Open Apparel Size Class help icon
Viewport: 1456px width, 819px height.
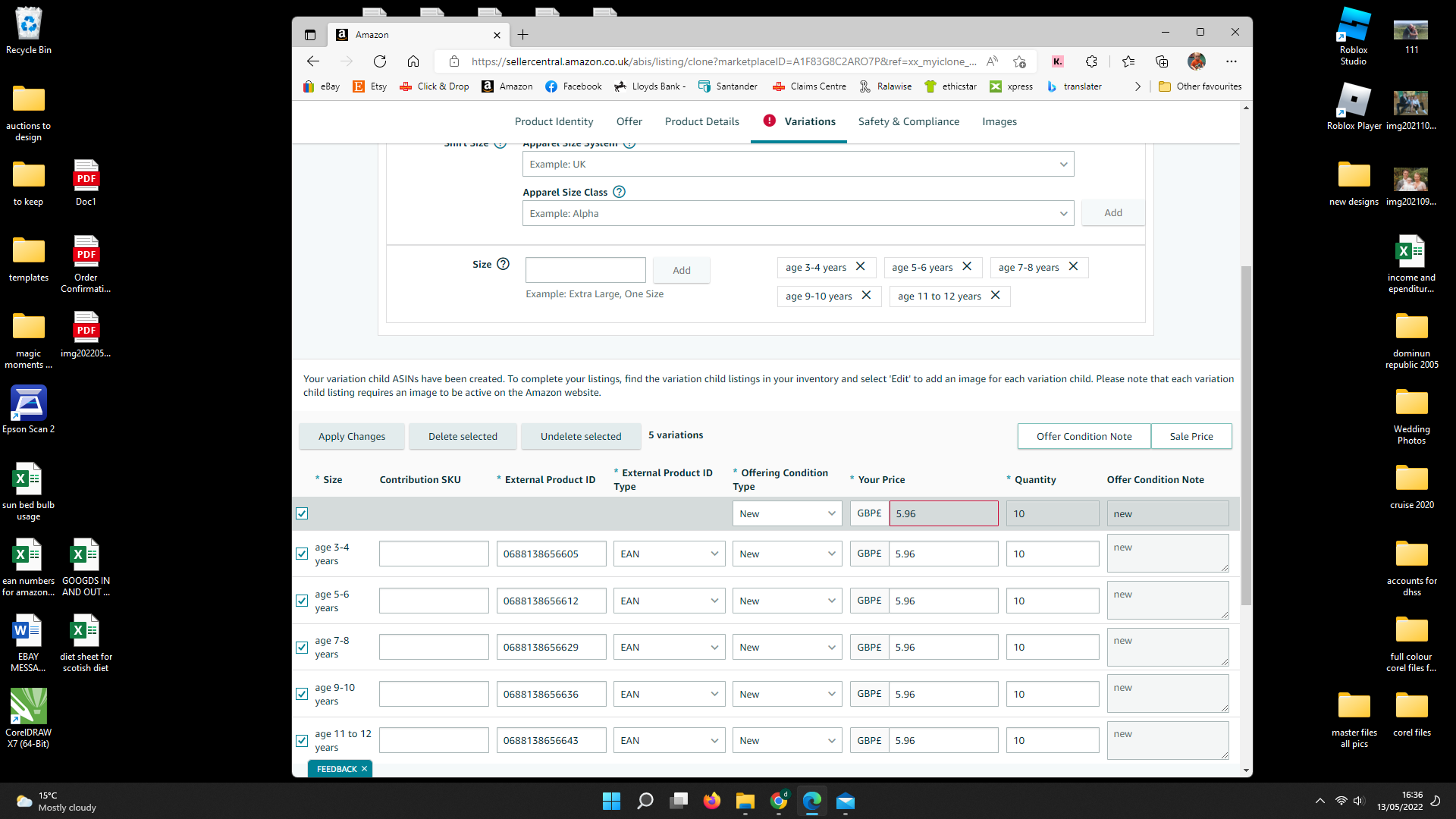click(x=619, y=192)
